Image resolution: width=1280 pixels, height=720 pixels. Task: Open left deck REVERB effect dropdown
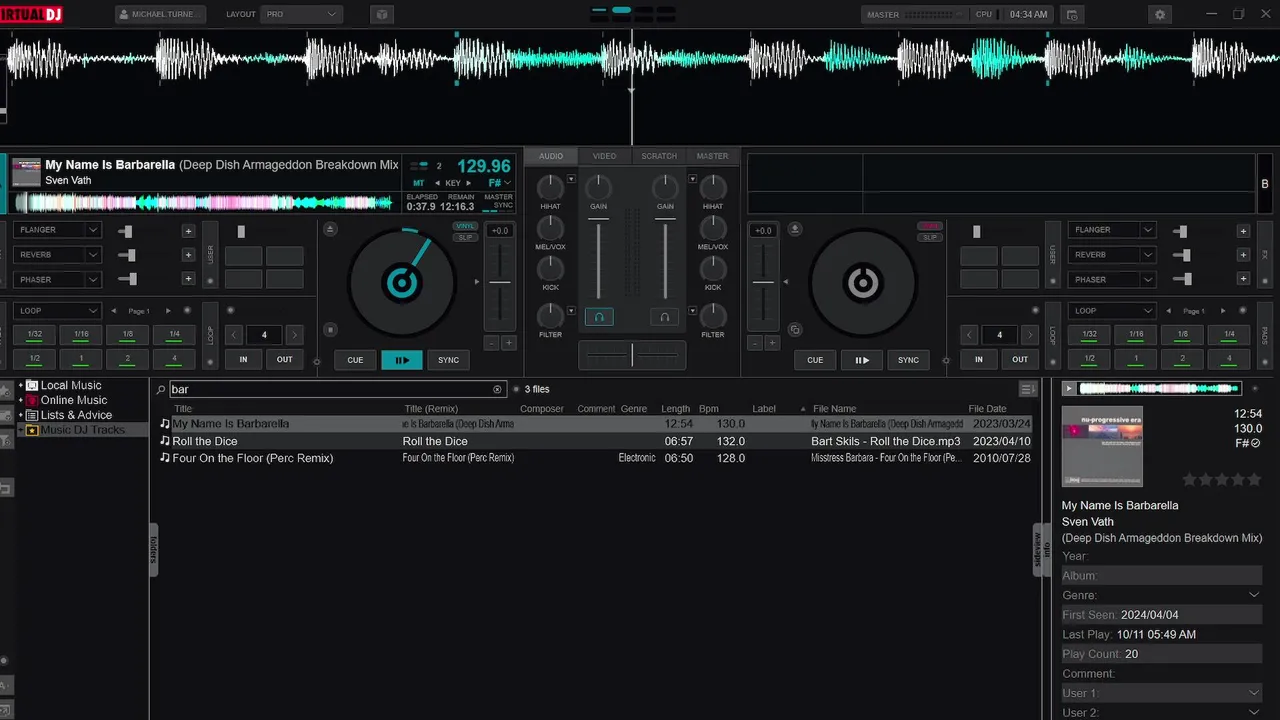(58, 255)
